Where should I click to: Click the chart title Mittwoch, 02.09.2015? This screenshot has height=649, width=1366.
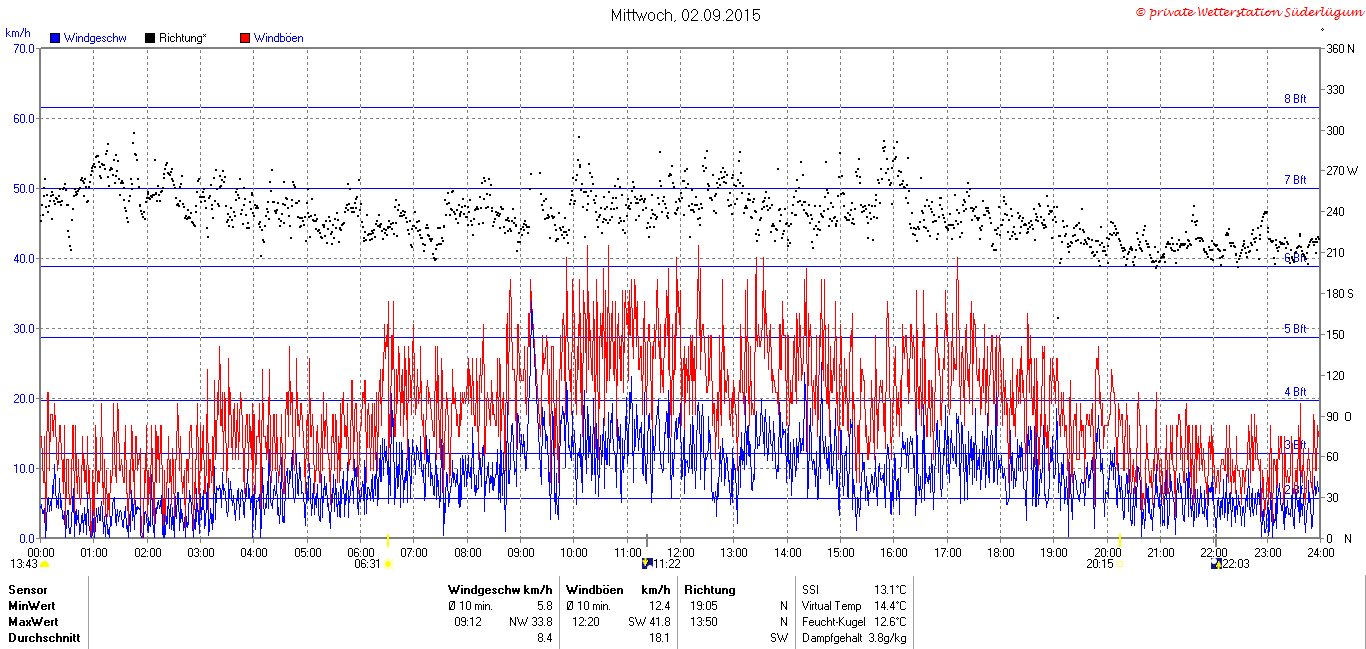[x=686, y=15]
